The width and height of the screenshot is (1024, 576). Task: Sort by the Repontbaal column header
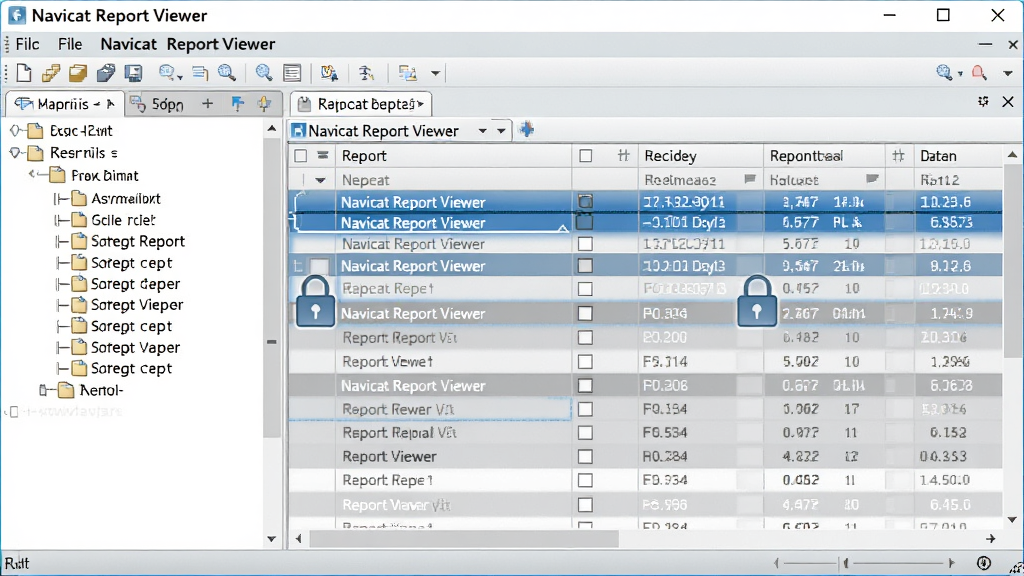[824, 155]
